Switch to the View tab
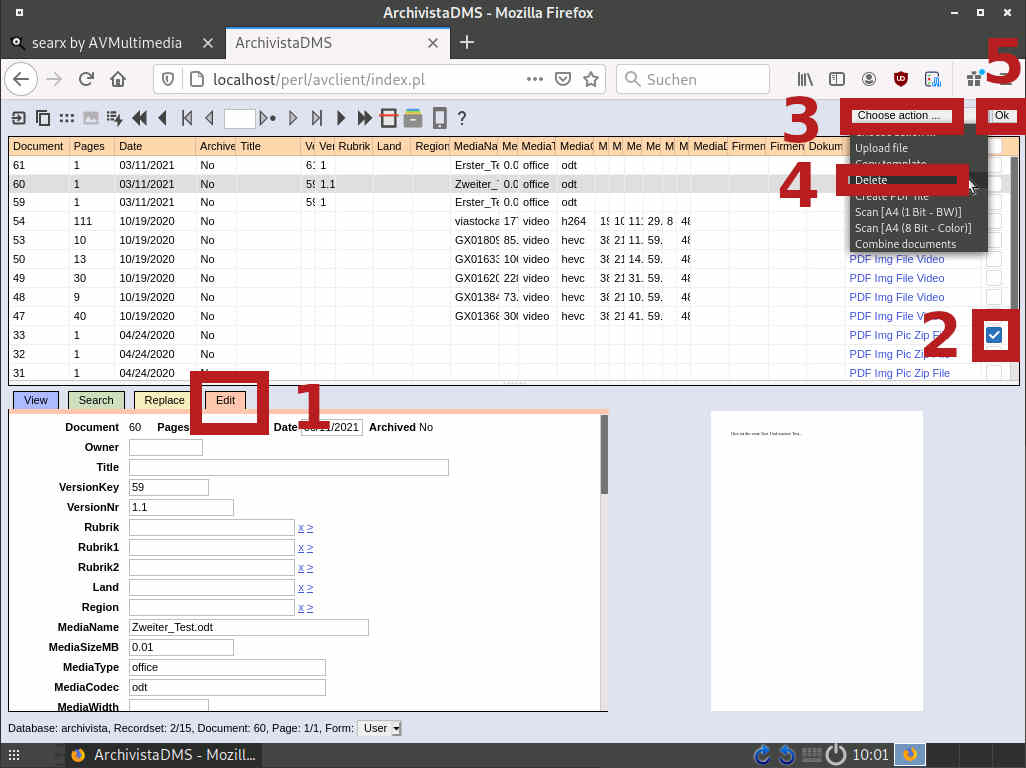 pyautogui.click(x=36, y=400)
